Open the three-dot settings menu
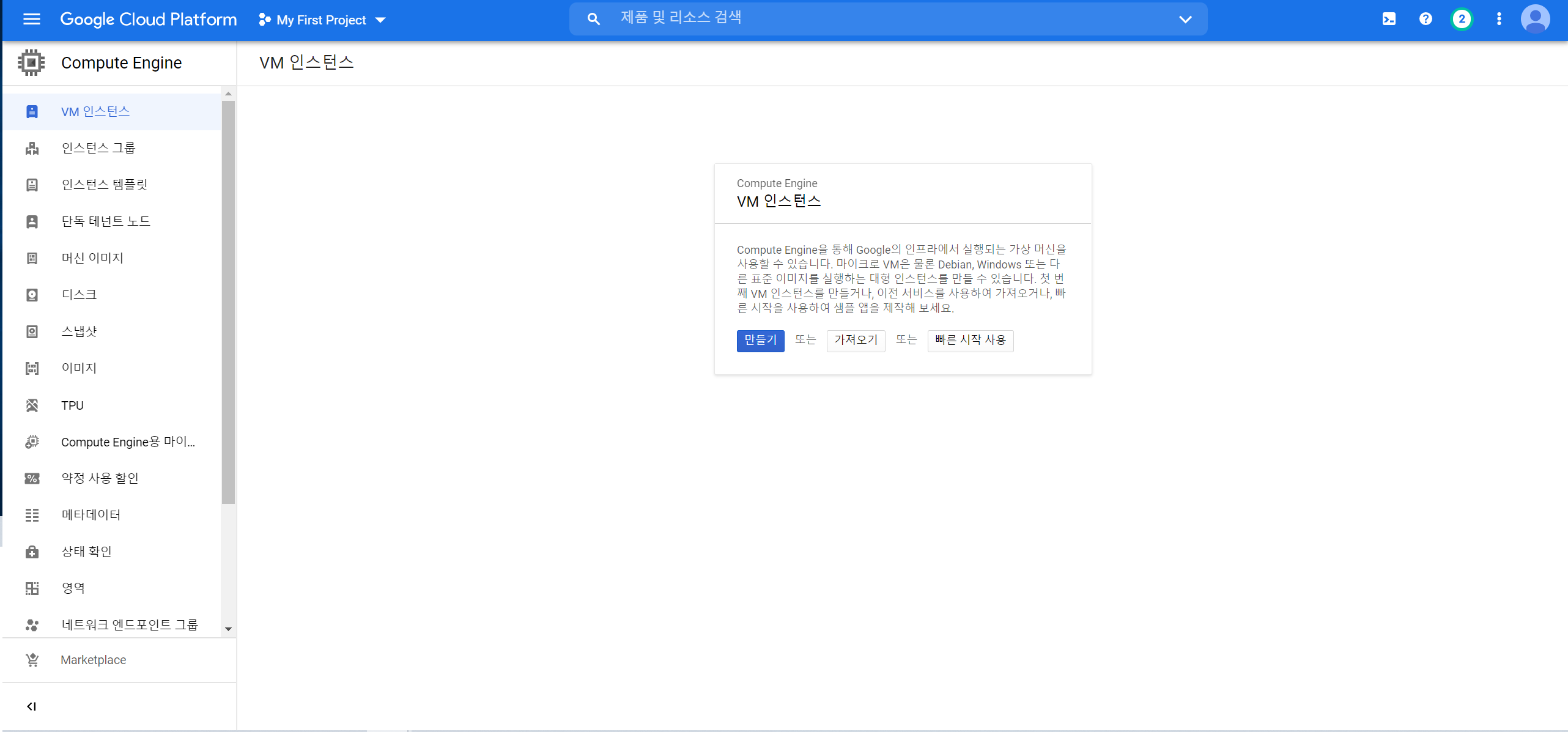The image size is (1568, 732). tap(1499, 20)
